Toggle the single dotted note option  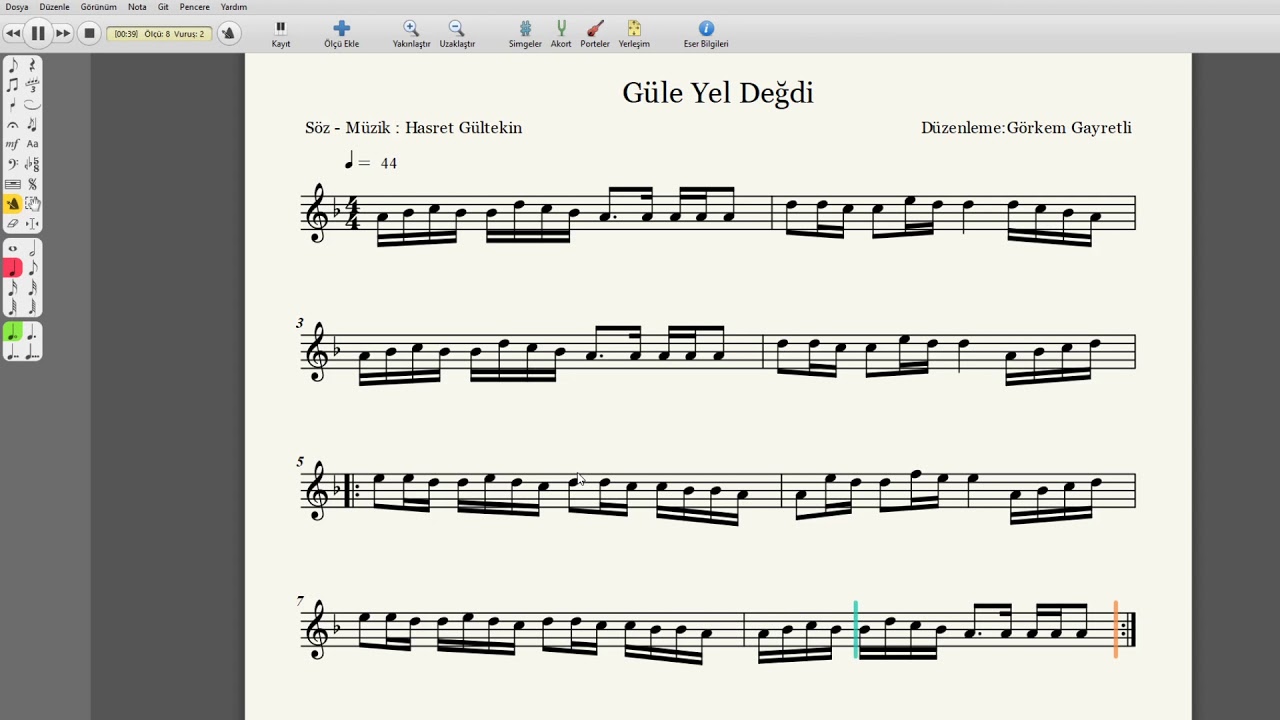pos(32,332)
